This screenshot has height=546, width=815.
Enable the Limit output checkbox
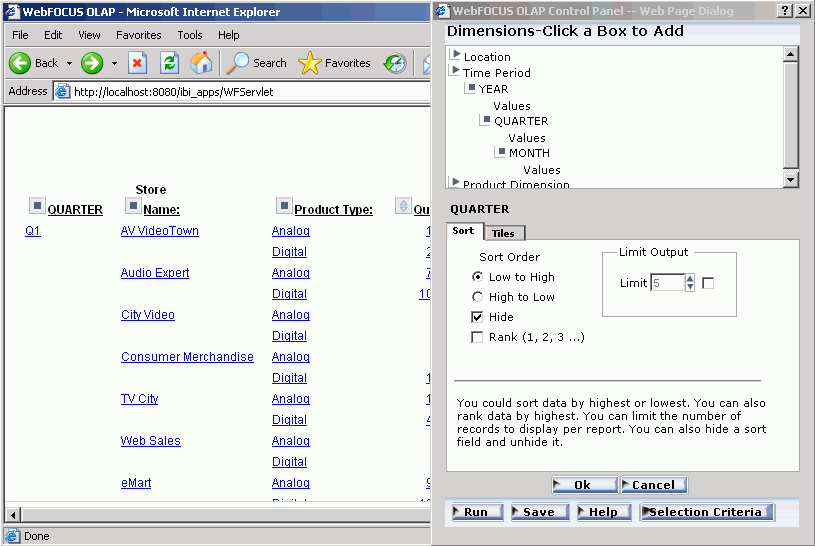[x=708, y=283]
